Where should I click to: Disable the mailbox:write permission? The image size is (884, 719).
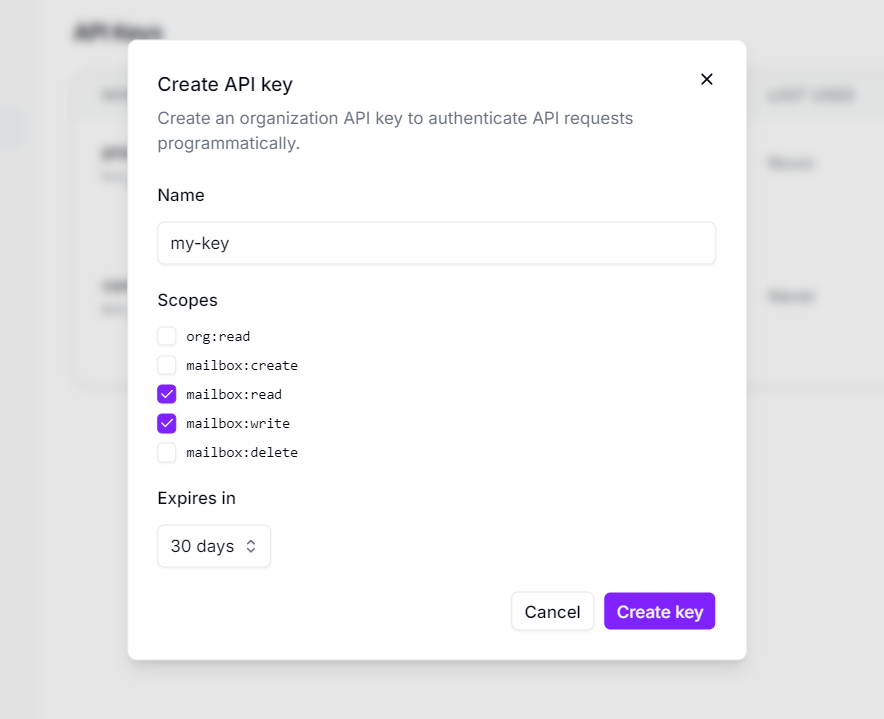(166, 423)
